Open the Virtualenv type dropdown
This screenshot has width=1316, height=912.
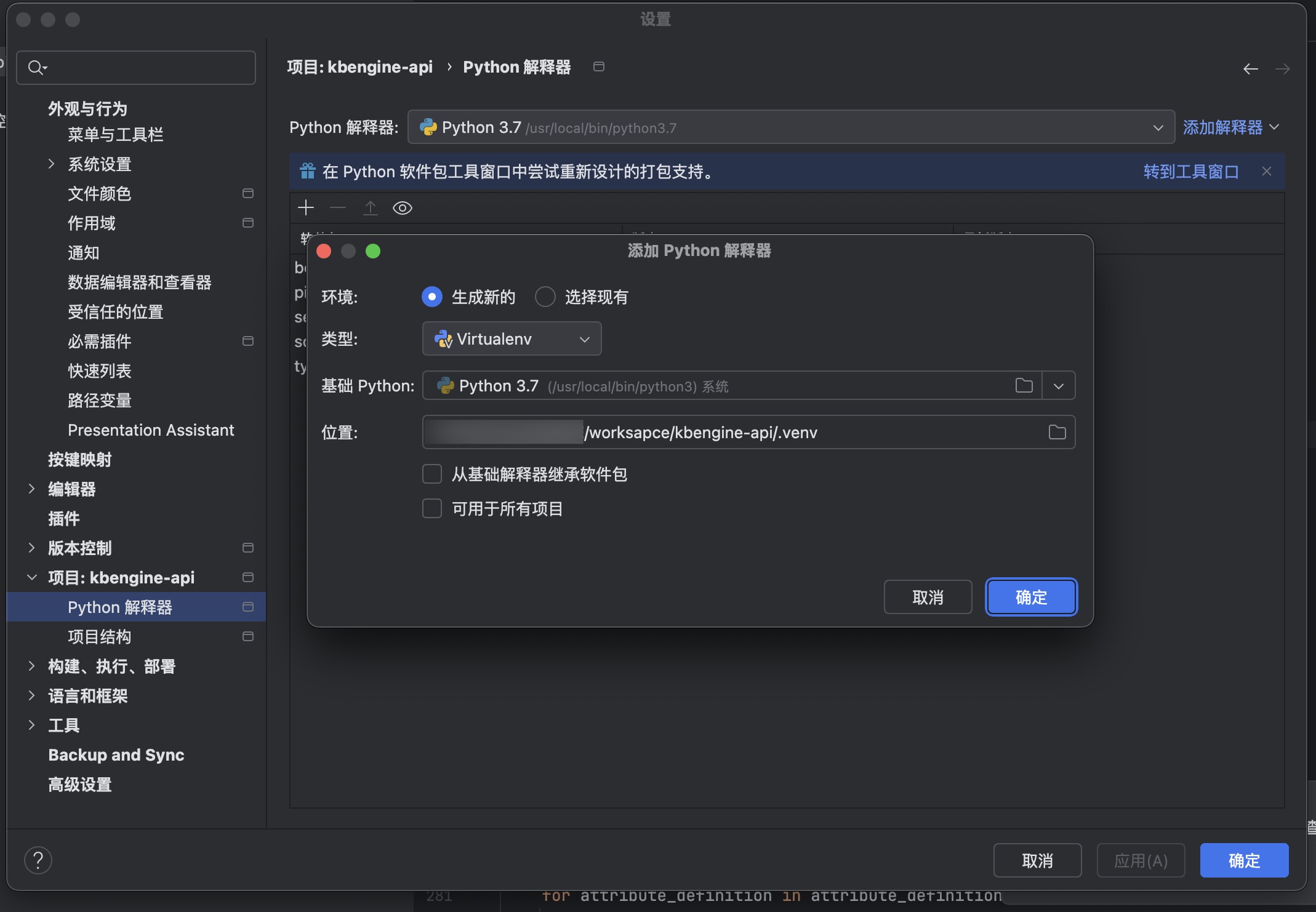click(512, 339)
